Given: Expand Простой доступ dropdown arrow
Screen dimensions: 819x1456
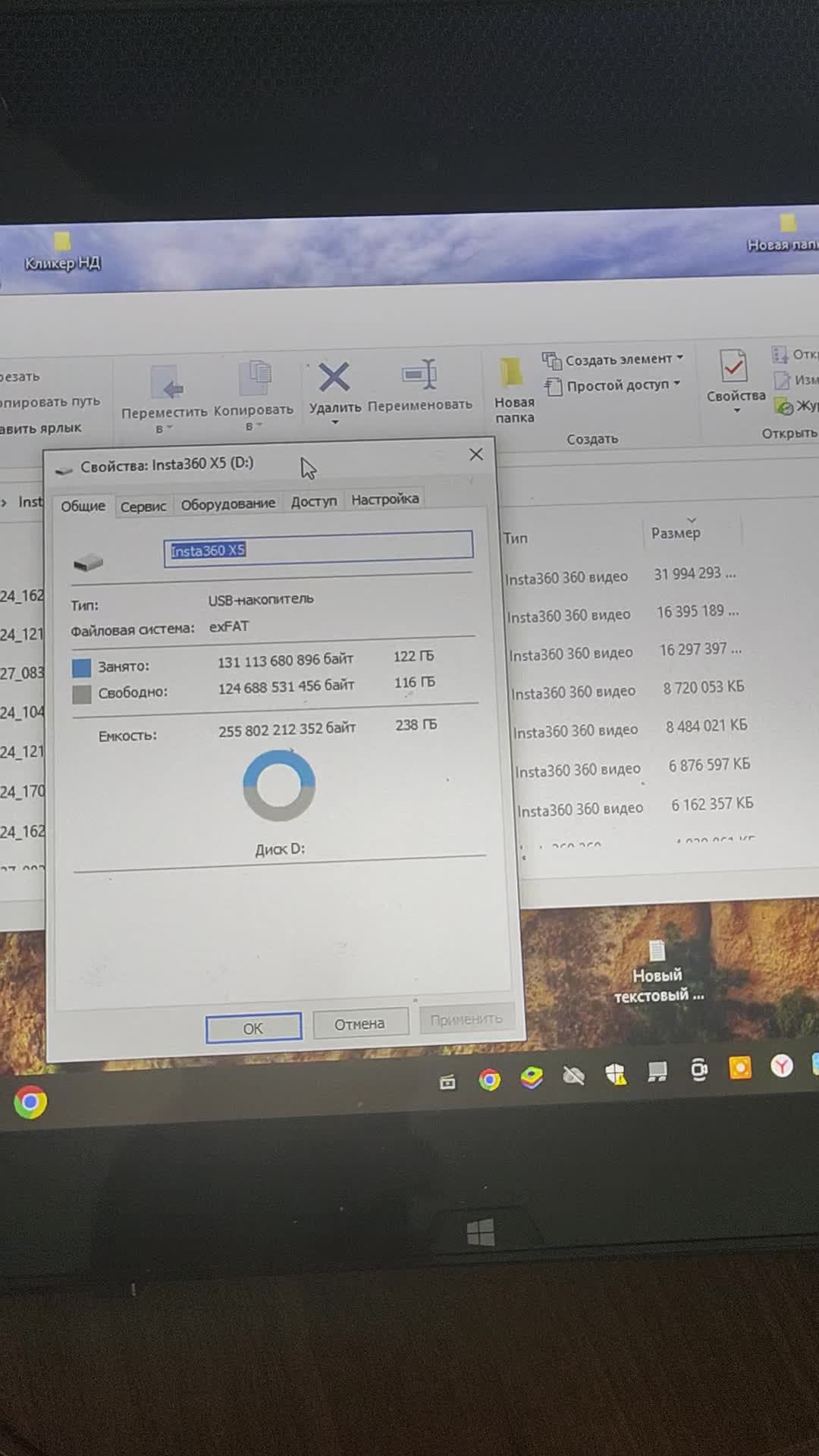Looking at the screenshot, I should click(x=676, y=384).
